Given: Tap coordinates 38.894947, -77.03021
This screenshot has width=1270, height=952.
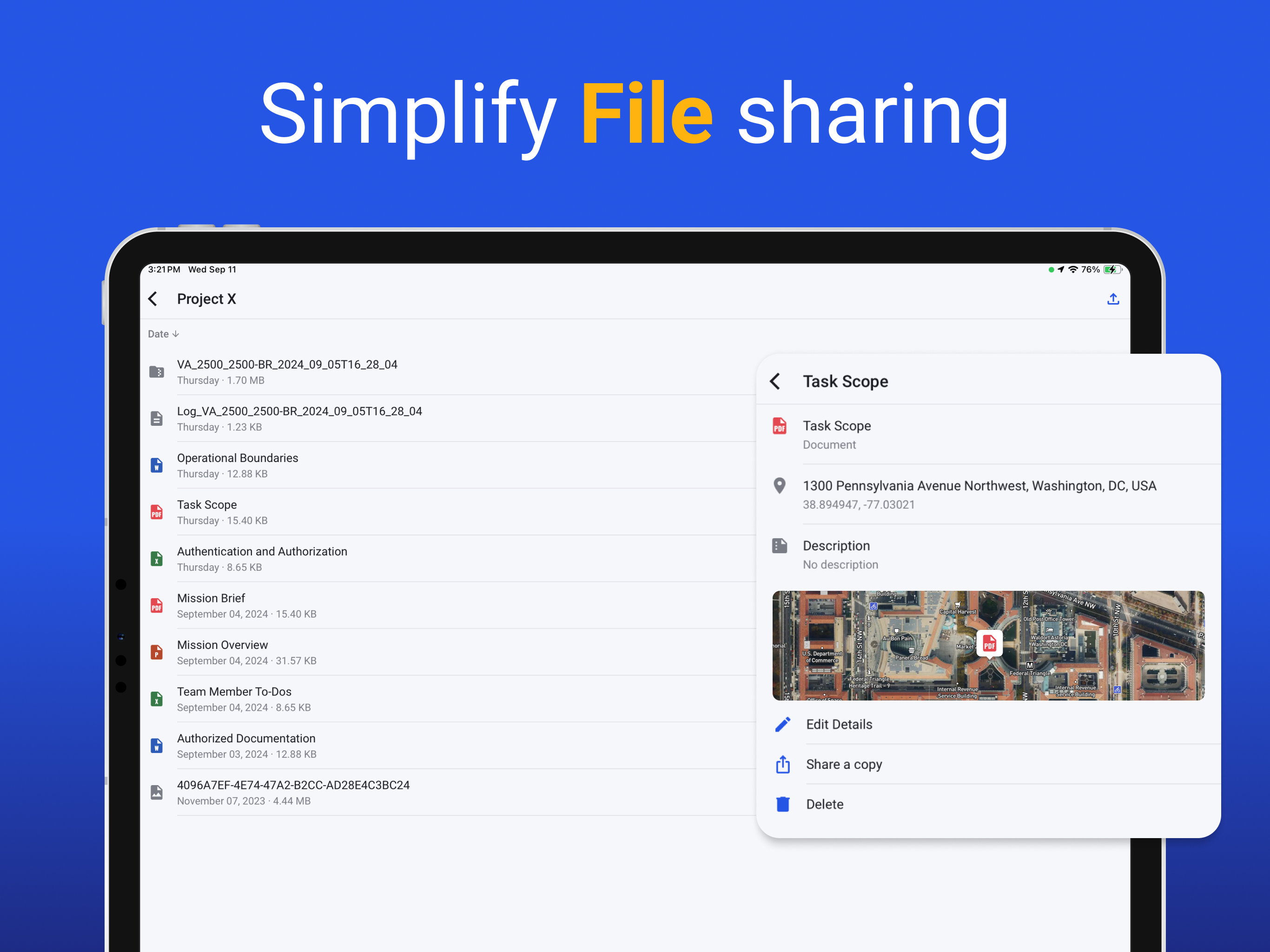Looking at the screenshot, I should 858,505.
